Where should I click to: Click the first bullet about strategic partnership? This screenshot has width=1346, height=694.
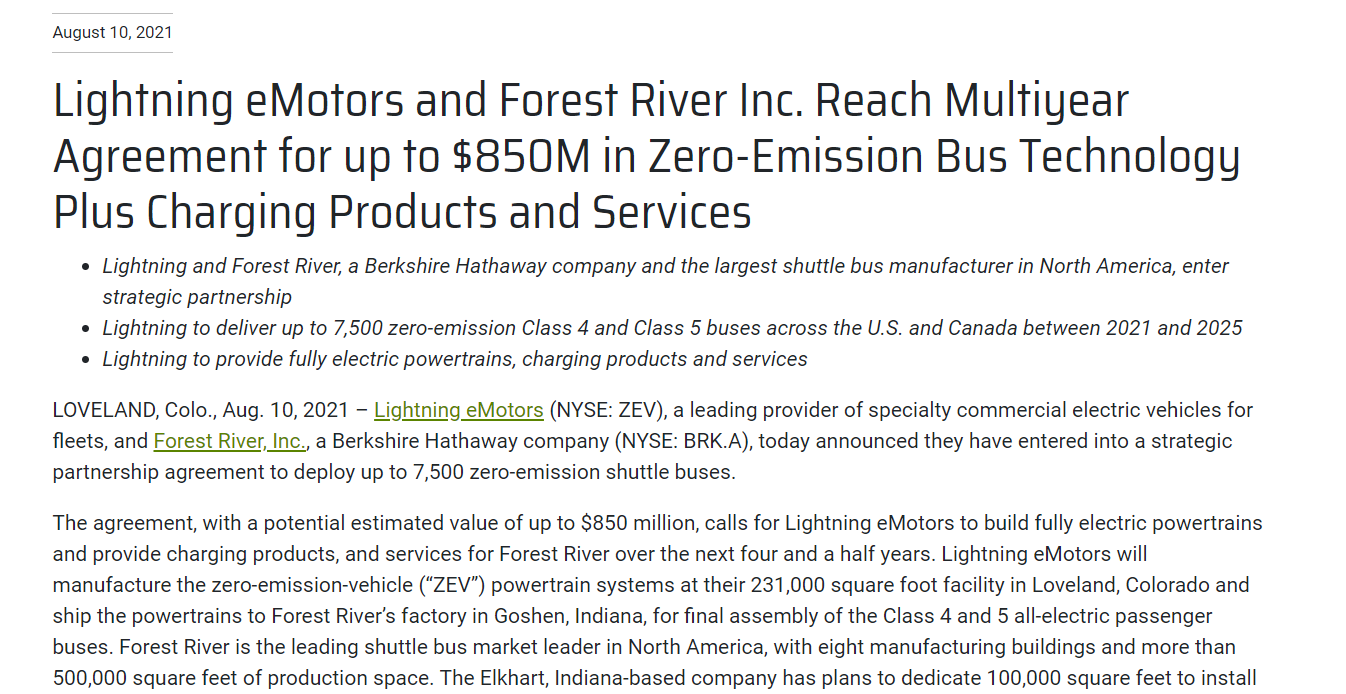pyautogui.click(x=665, y=267)
